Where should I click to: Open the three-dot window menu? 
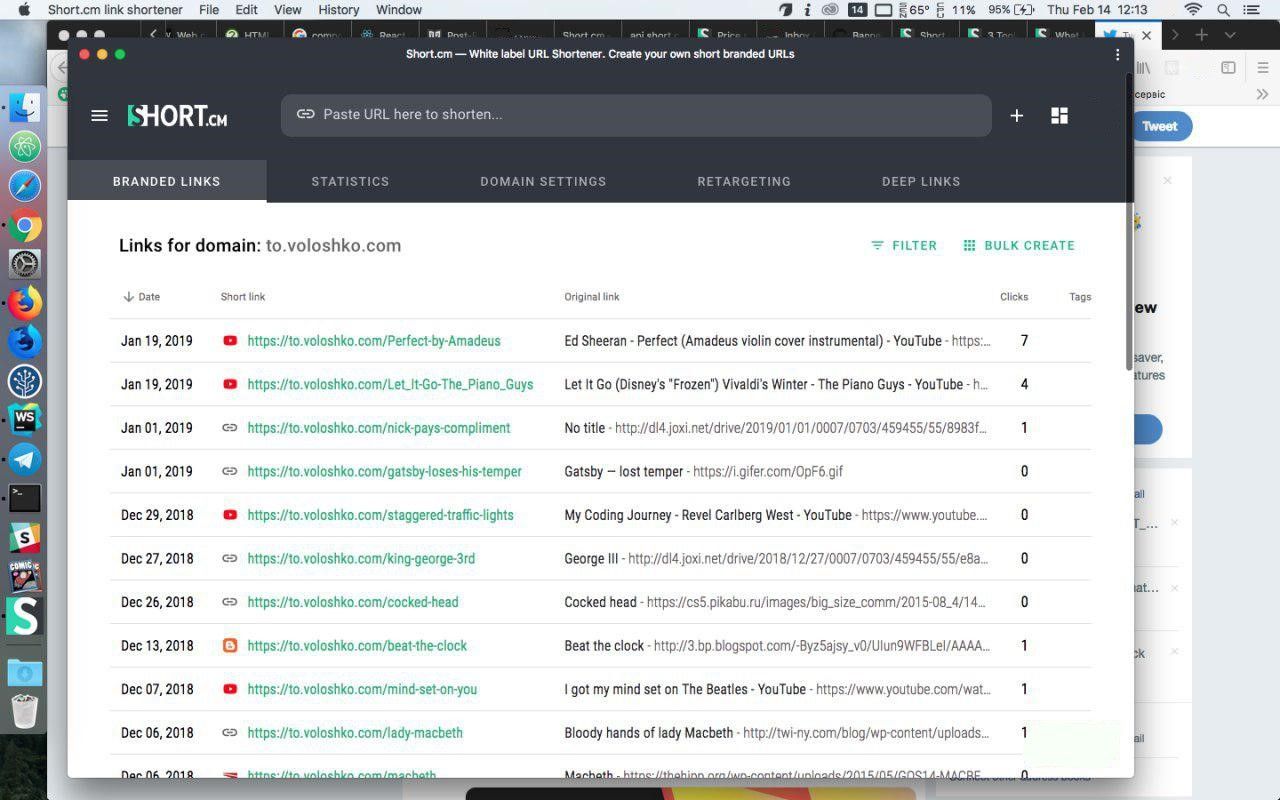[1117, 55]
